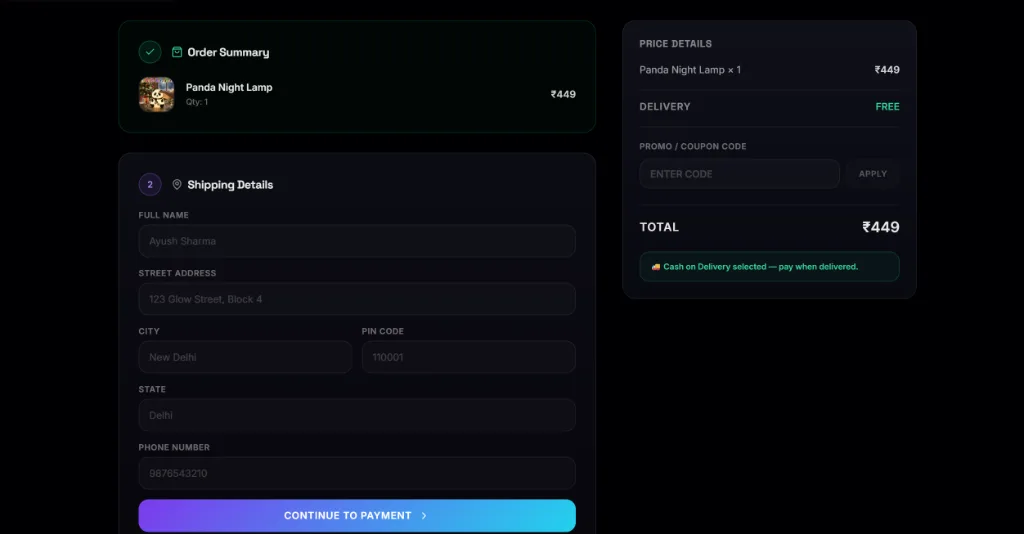Viewport: 1024px width, 534px height.
Task: Click into the State field
Action: [357, 415]
